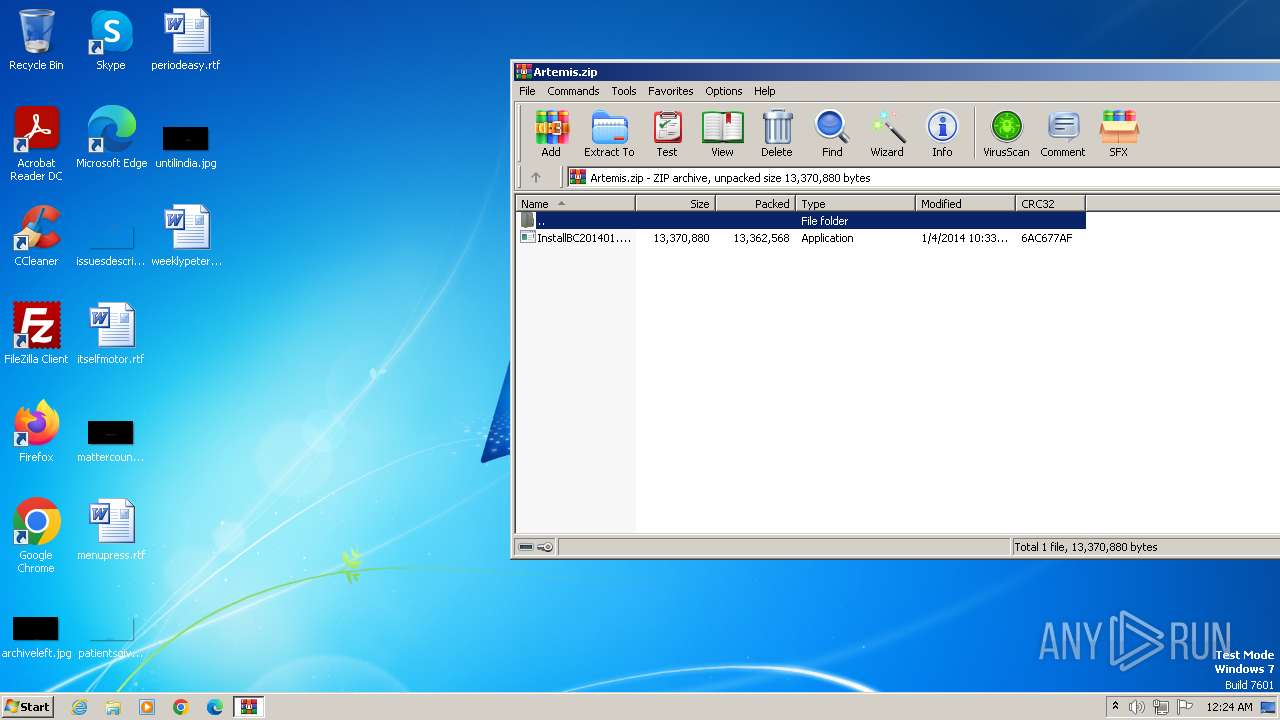This screenshot has width=1280, height=720.
Task: Show archive Info
Action: (942, 134)
